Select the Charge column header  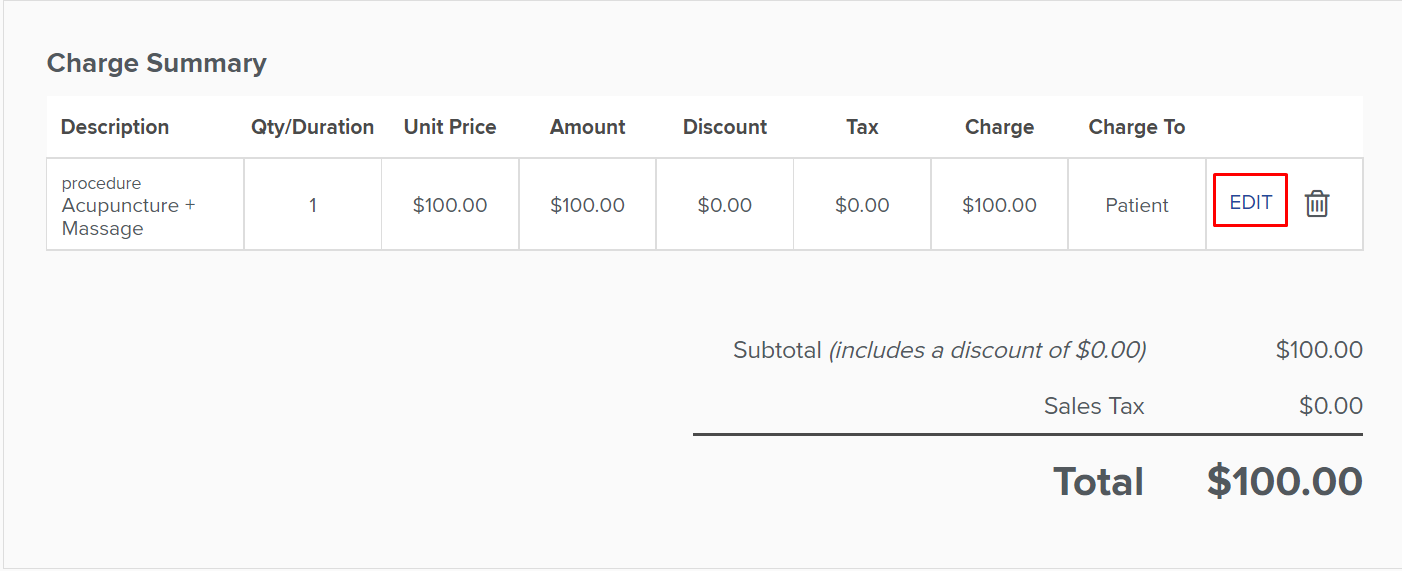[999, 127]
